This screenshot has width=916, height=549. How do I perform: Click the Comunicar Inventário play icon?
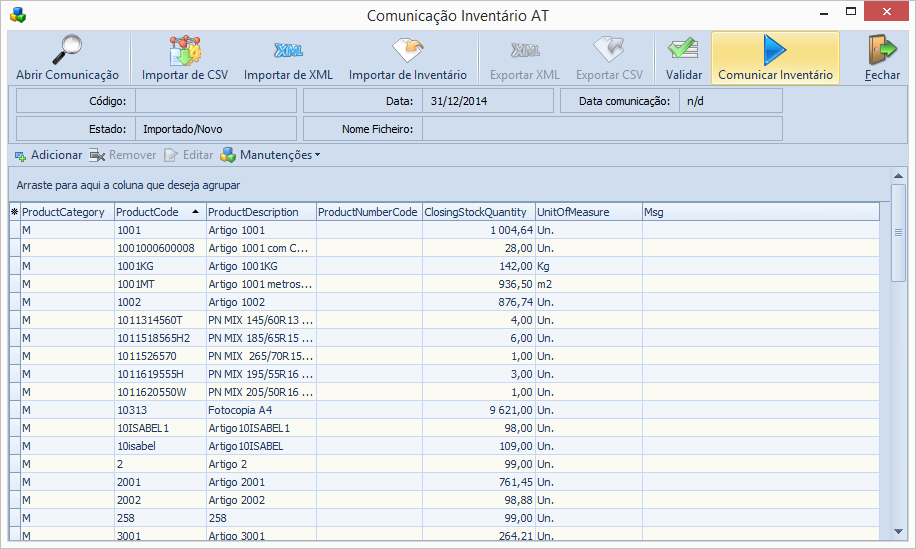[x=775, y=50]
